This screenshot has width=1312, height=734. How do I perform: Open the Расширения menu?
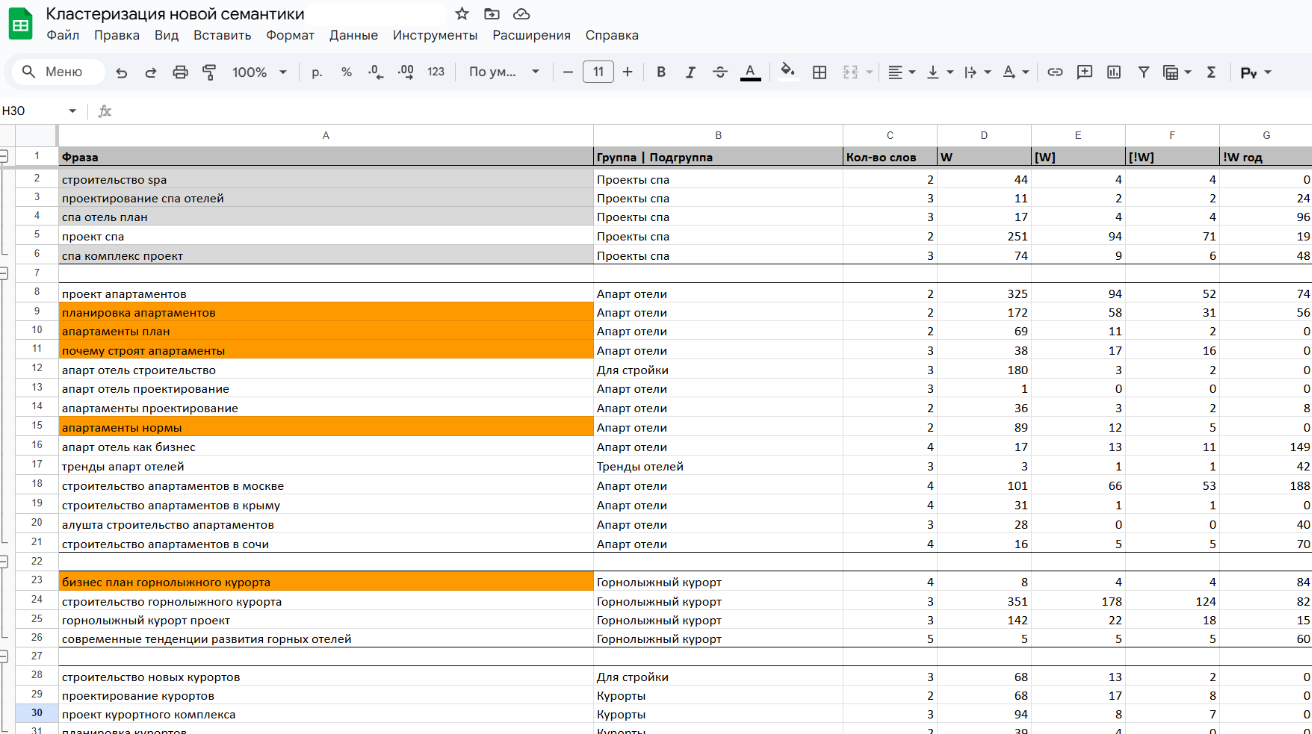pos(531,35)
